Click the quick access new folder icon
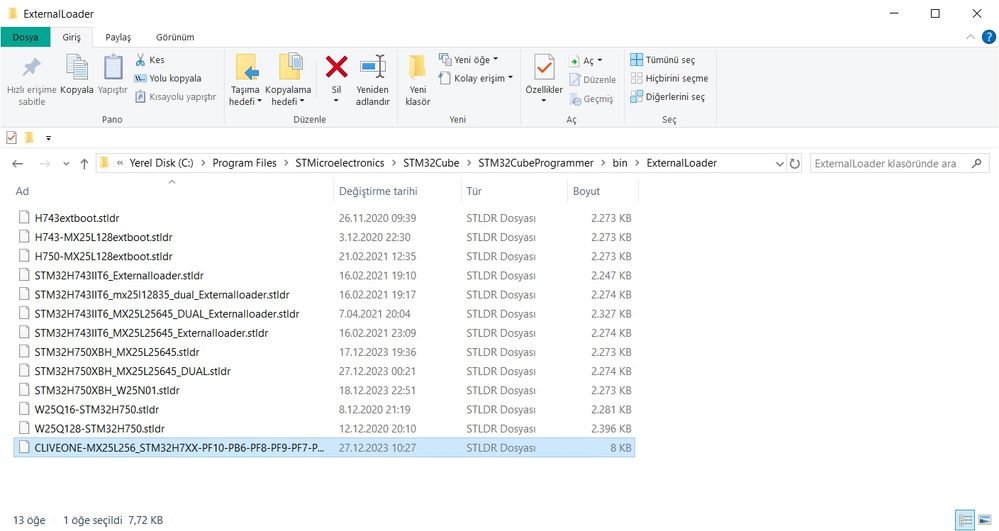This screenshot has width=999, height=531. pyautogui.click(x=29, y=137)
